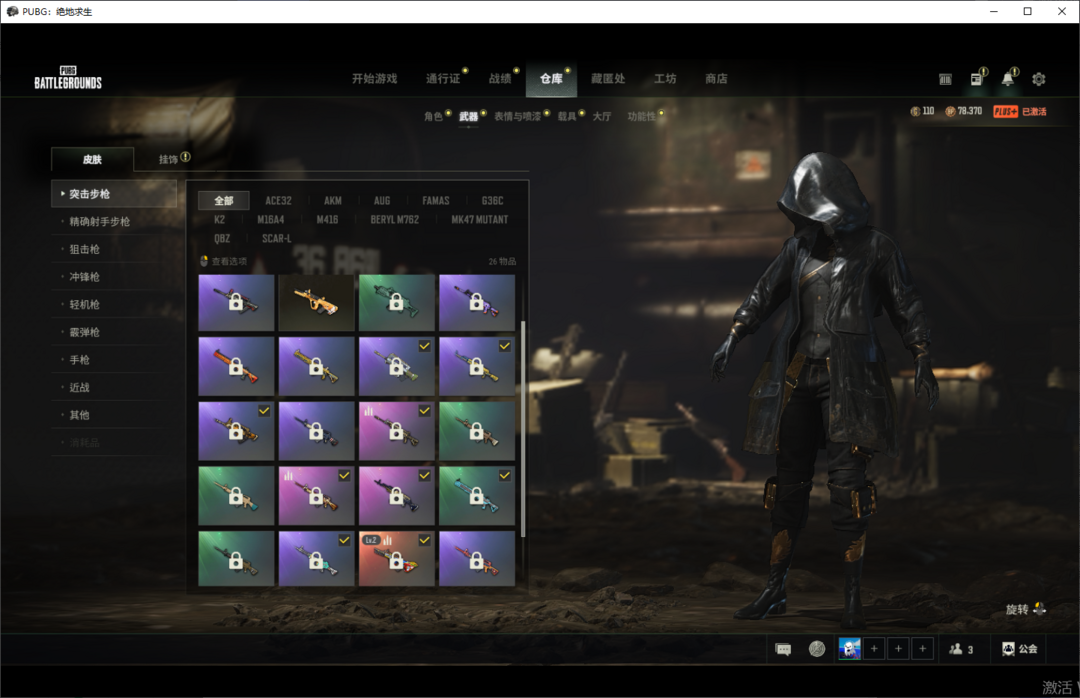This screenshot has width=1080, height=698.
Task: Filter skins by FAMAS
Action: (x=436, y=201)
